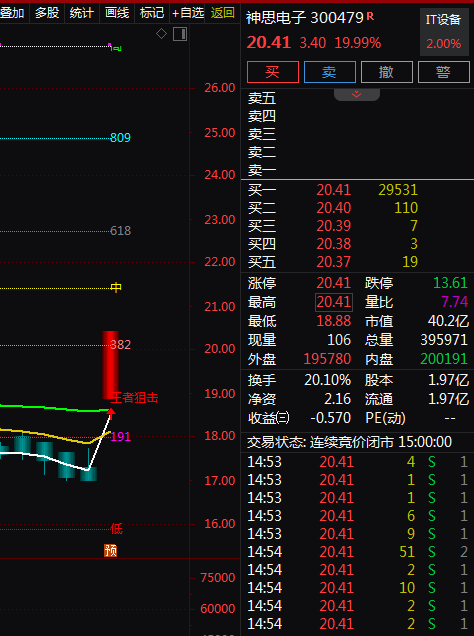Open the 多股 multi-stock menu
Screen dimensions: 474x636
(47, 13)
